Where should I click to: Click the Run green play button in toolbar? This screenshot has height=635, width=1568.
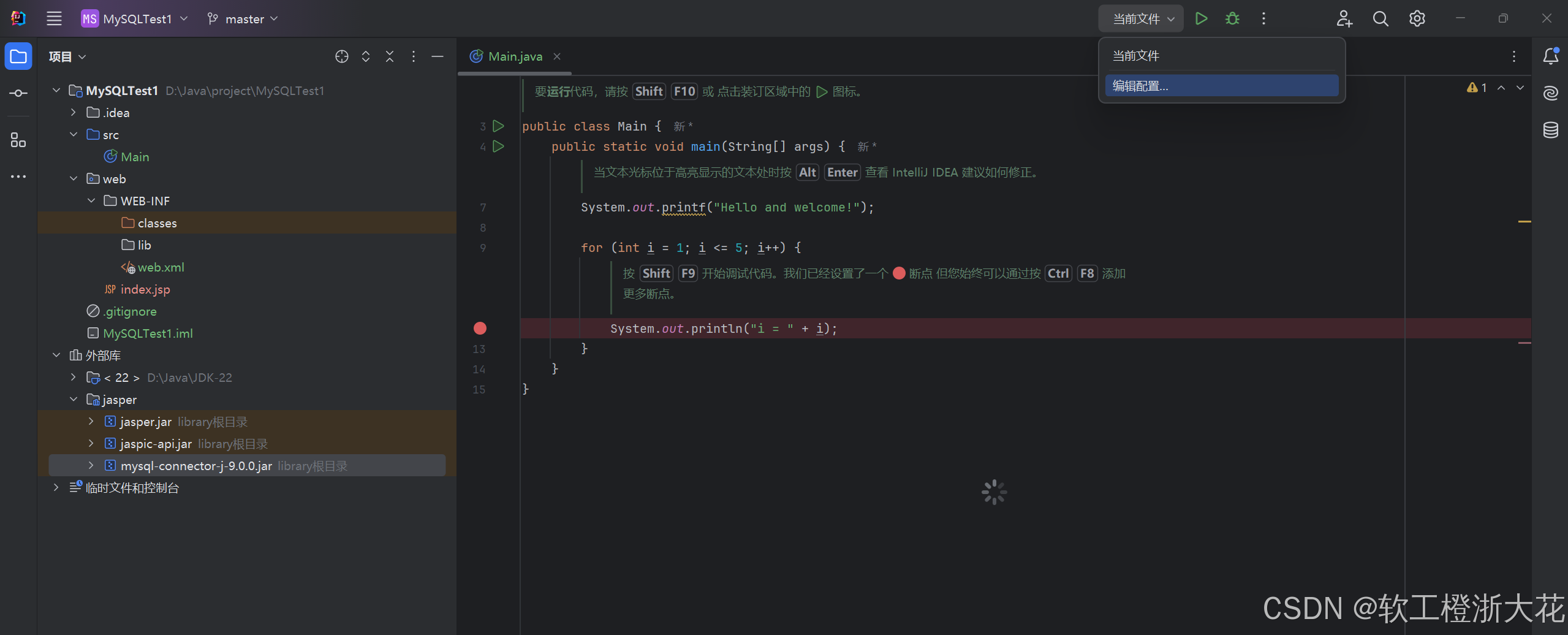(x=1201, y=18)
